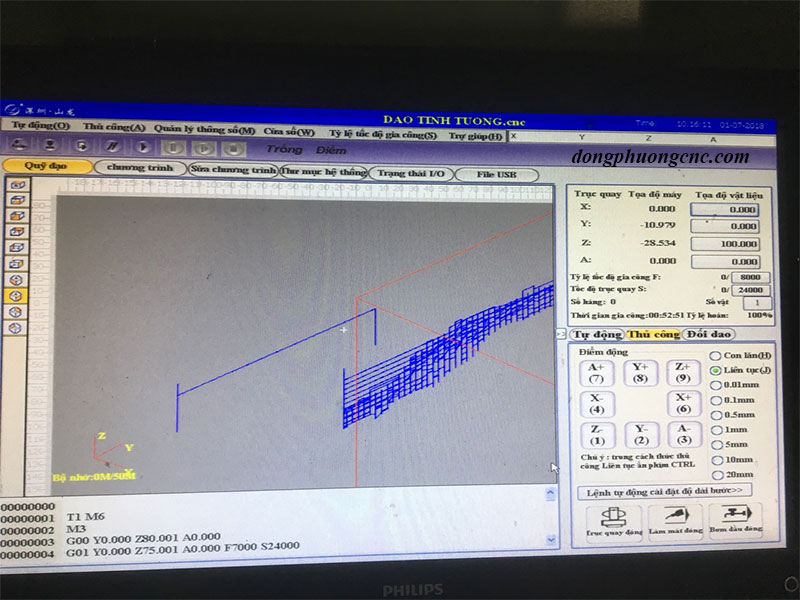Open Thủ công(A) menu
Viewport: 800px width, 600px height.
tap(114, 127)
